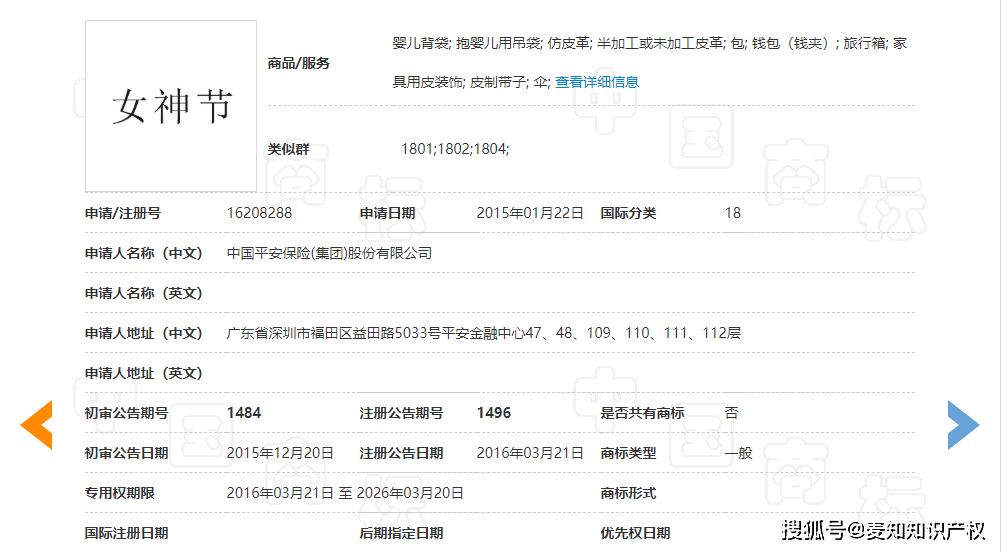Click the 初审公告期号 label
Viewport: 1008px width, 552px height.
point(127,413)
